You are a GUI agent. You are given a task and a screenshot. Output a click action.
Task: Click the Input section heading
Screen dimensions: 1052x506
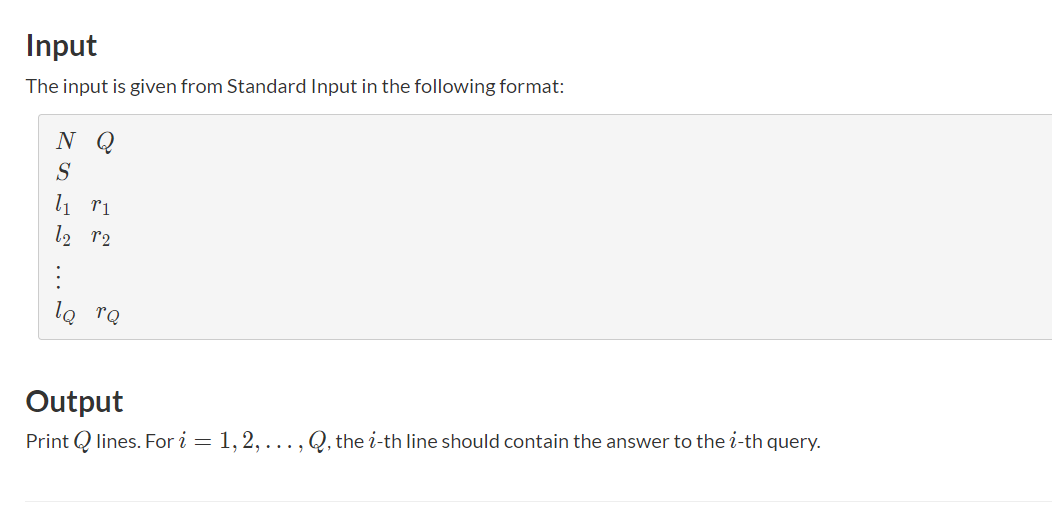coord(61,46)
